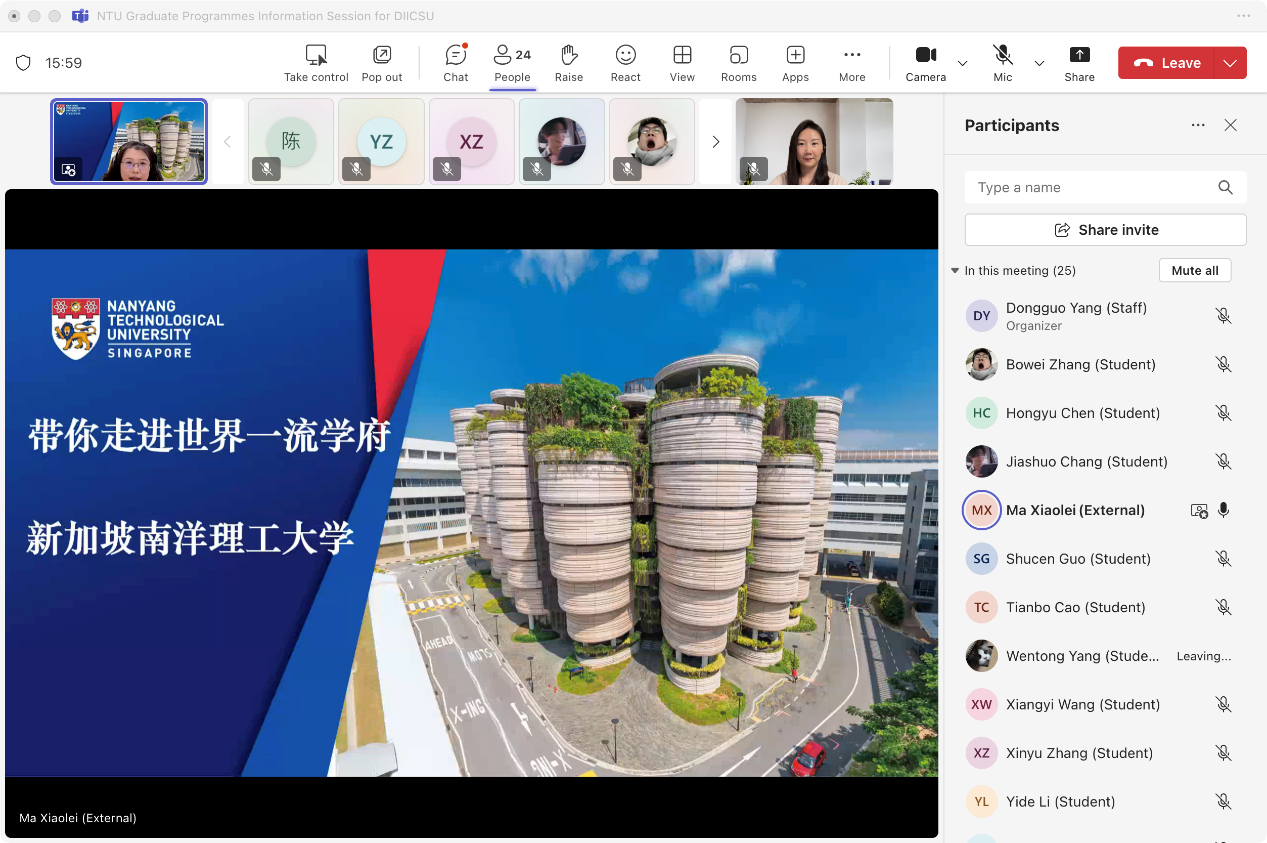
Task: Open the Apps menu
Action: coord(795,63)
